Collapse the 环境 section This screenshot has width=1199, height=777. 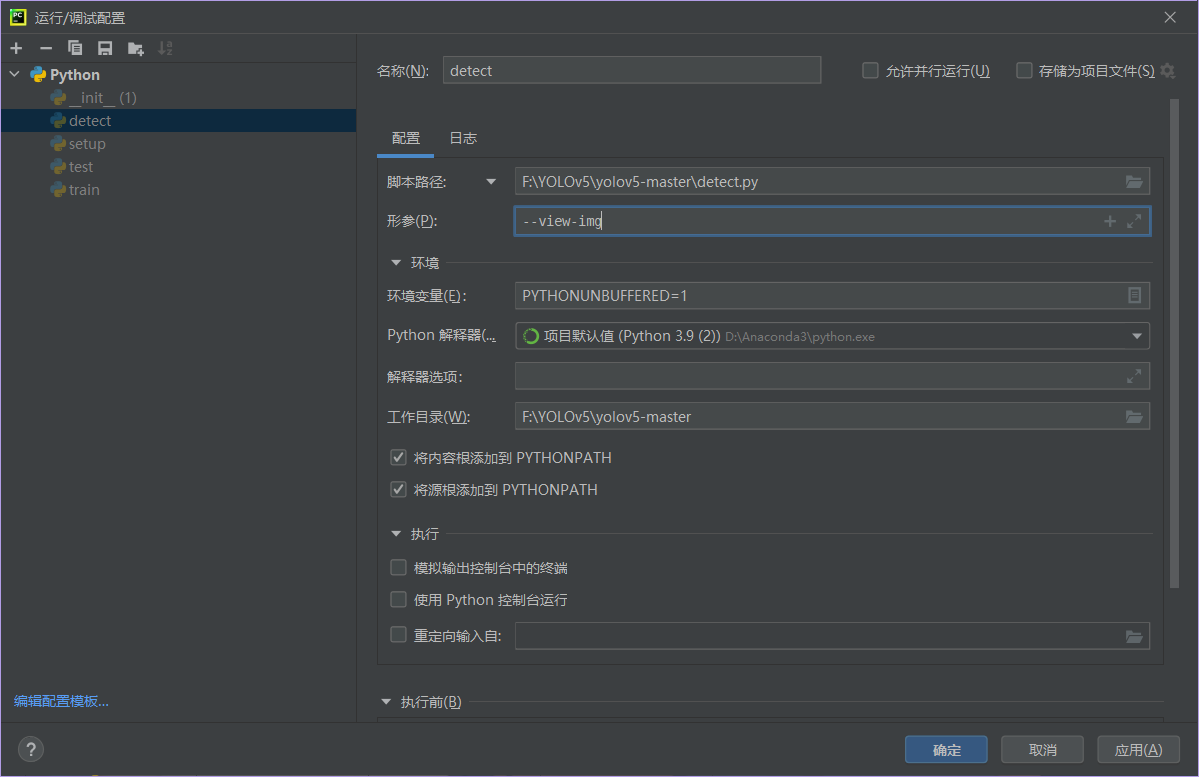[x=397, y=263]
